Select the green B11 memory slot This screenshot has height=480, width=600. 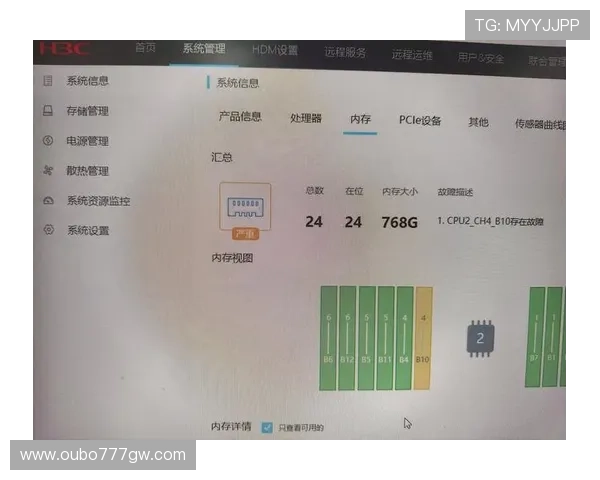[x=385, y=338]
